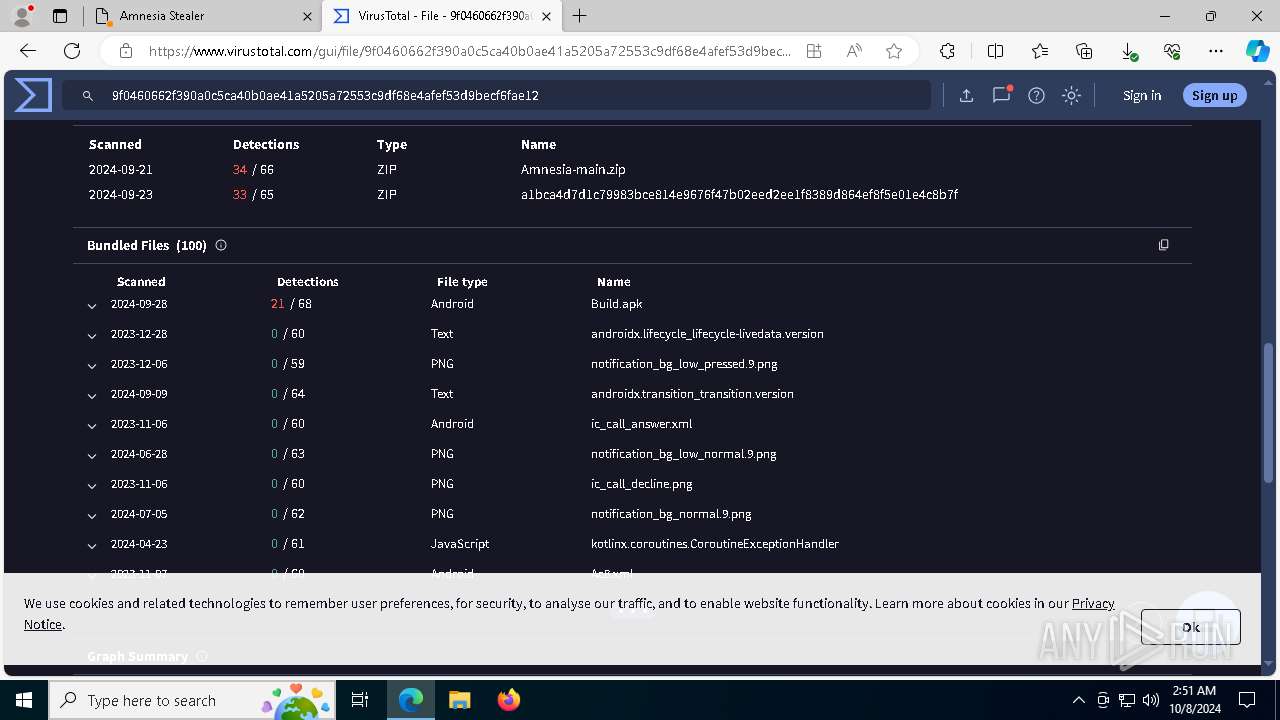Accept cookies with the Ok button

[1190, 627]
